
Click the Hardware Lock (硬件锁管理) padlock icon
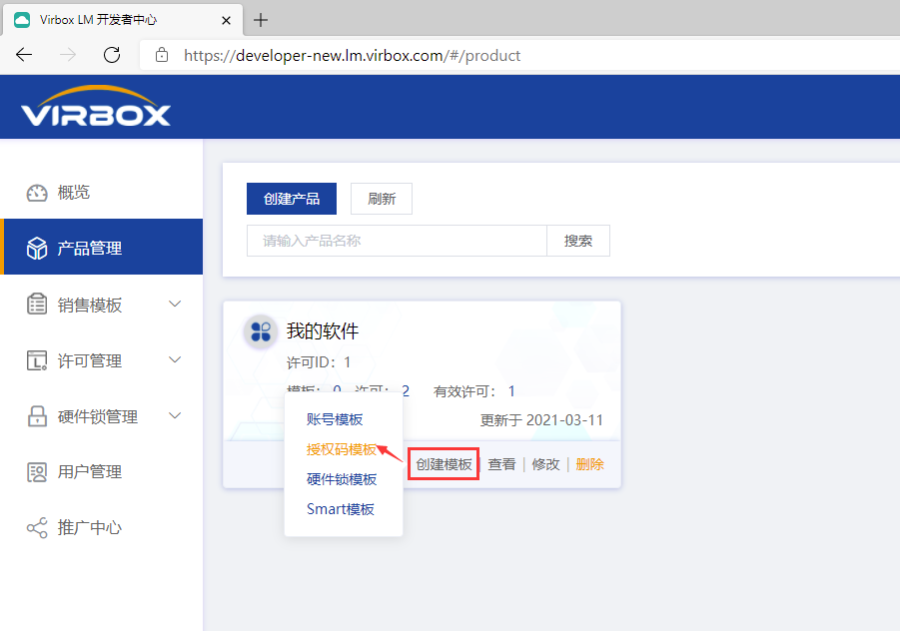37,416
